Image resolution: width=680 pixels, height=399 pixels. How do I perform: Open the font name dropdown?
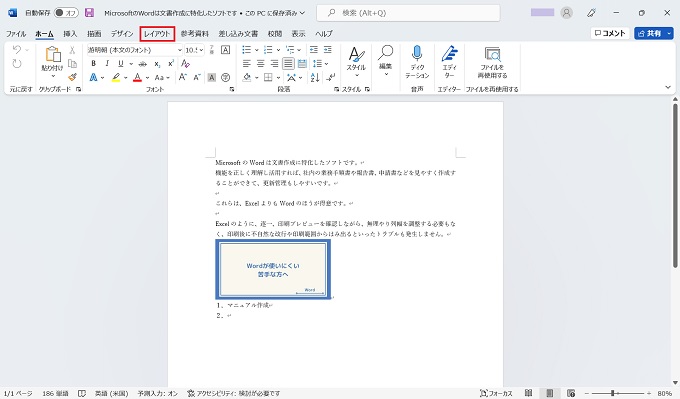click(x=180, y=50)
